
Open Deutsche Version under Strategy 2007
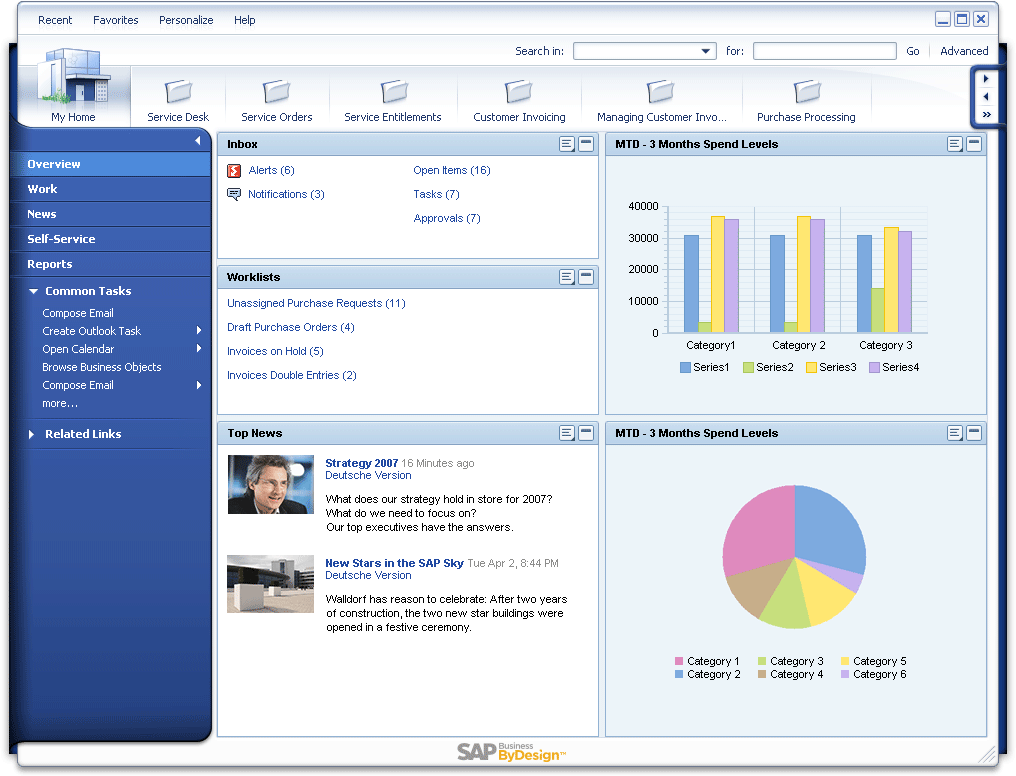[x=368, y=475]
